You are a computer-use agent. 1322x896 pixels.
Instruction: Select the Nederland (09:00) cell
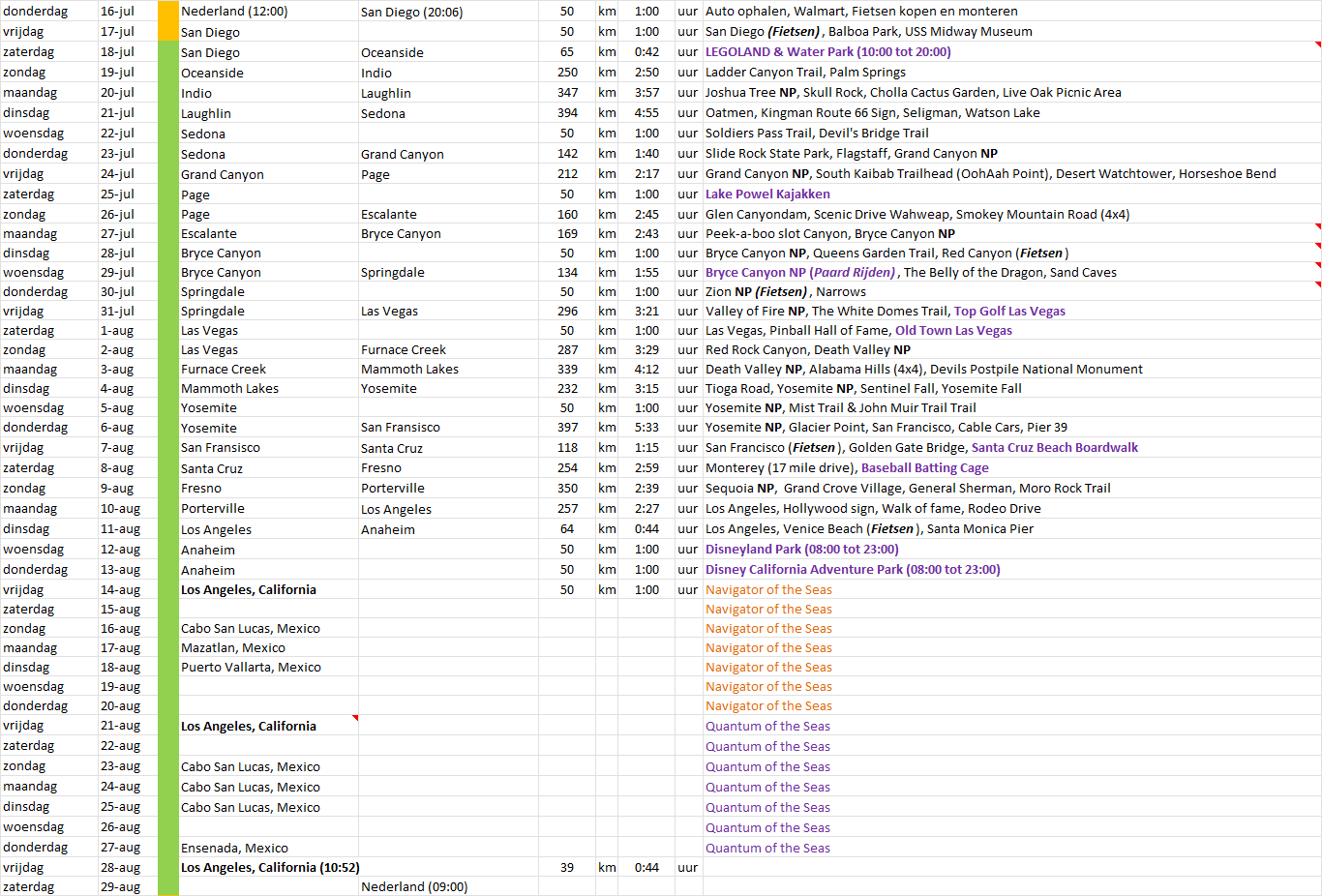pos(414,887)
